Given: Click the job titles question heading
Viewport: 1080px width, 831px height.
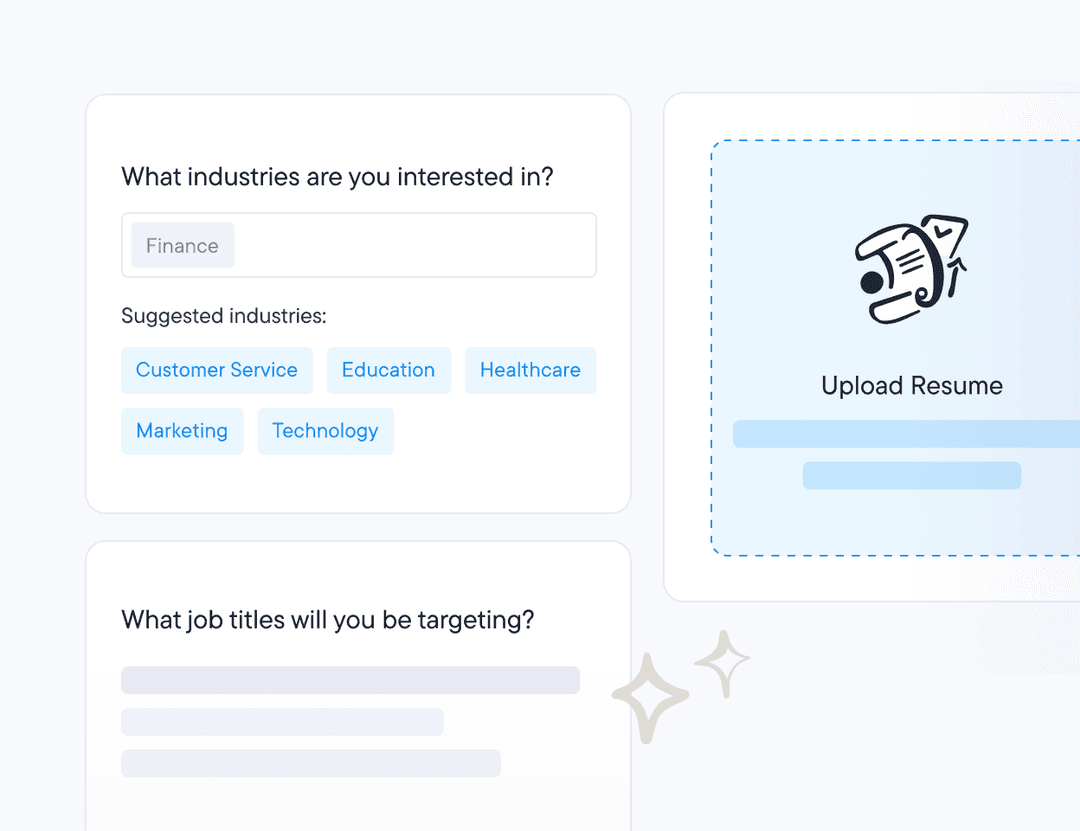Looking at the screenshot, I should 327,620.
